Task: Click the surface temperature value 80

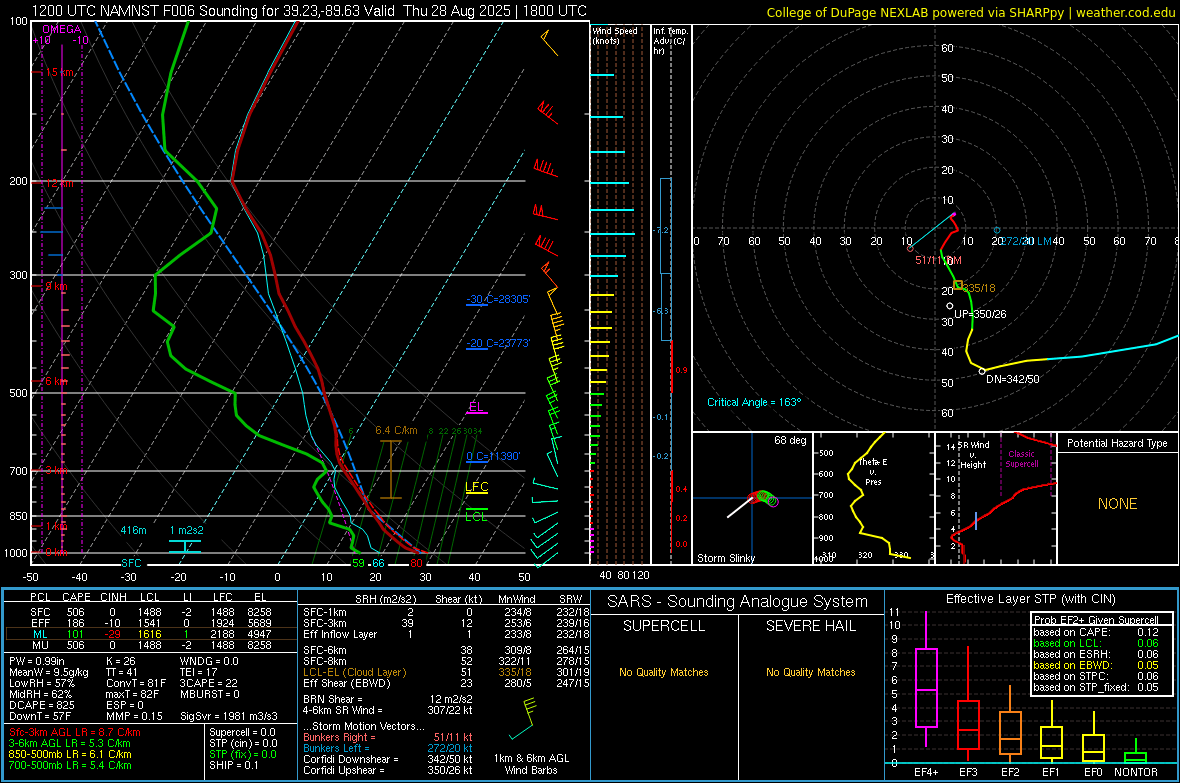Action: pyautogui.click(x=416, y=563)
